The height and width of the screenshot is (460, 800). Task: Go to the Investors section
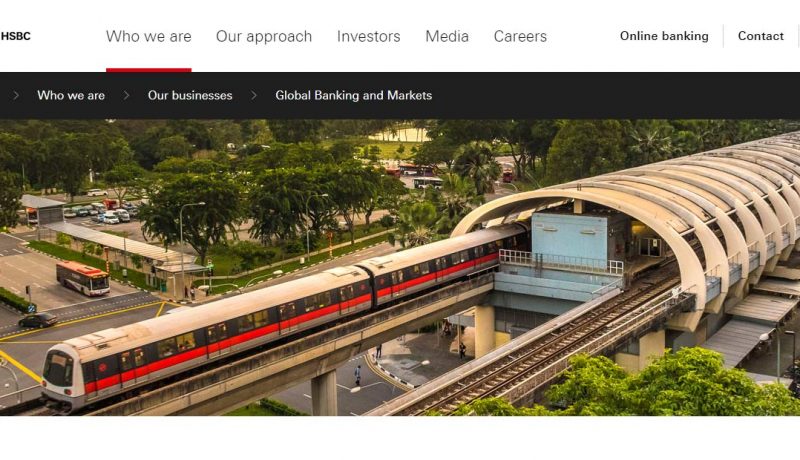(368, 37)
